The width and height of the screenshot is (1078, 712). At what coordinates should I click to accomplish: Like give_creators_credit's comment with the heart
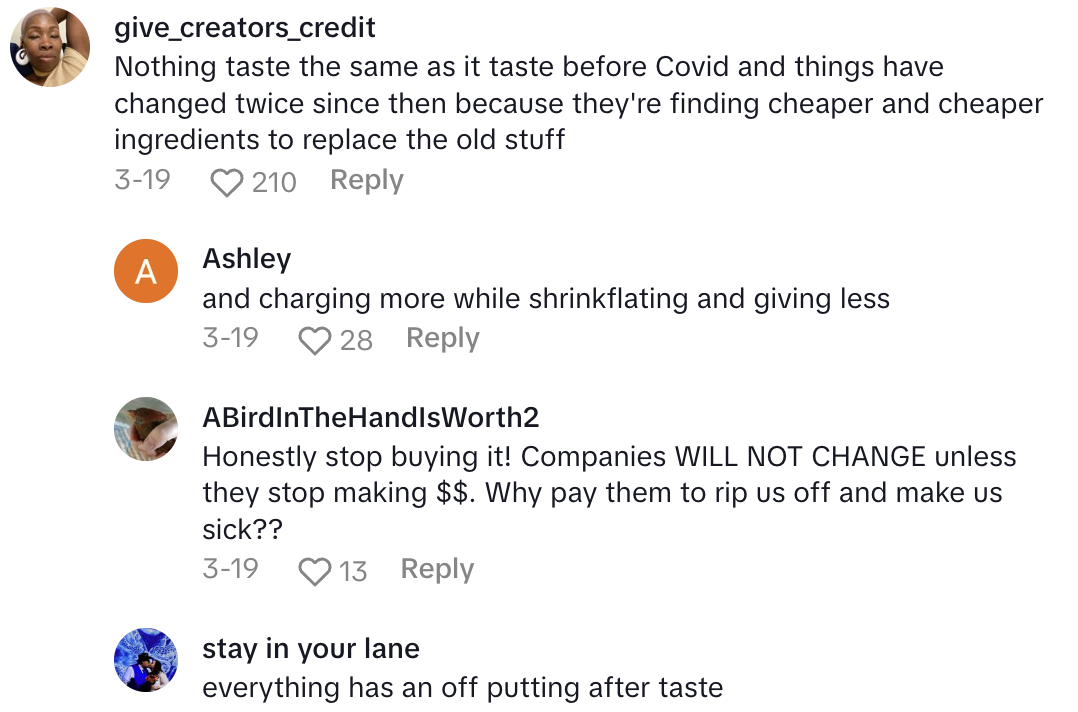[x=228, y=182]
